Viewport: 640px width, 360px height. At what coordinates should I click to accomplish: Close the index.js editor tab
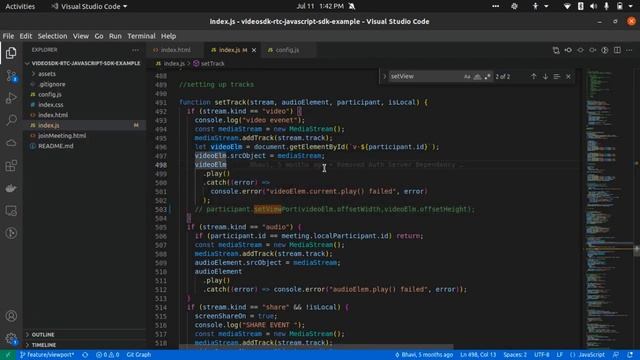pos(254,50)
